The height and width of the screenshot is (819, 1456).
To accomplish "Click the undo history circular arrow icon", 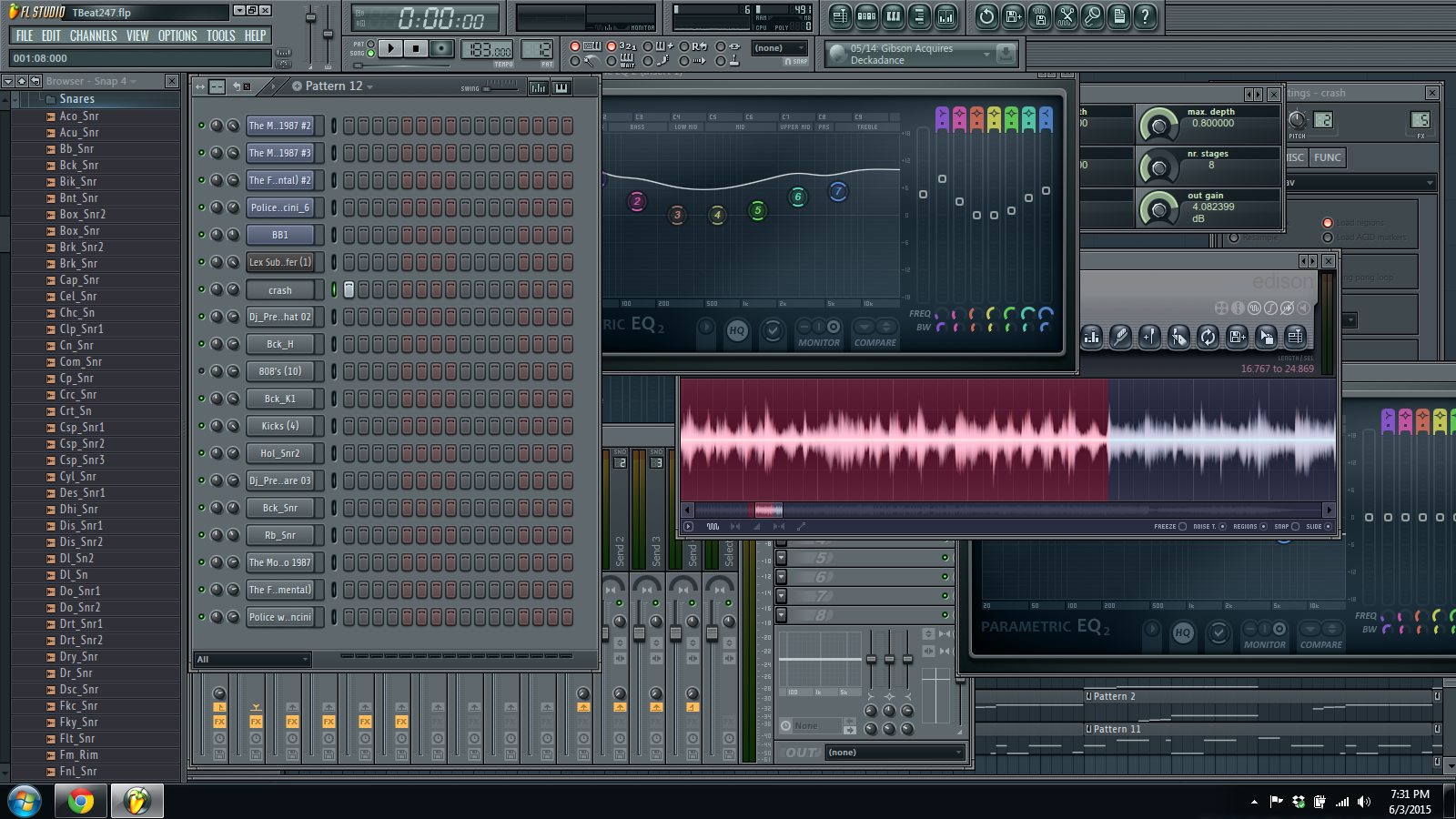I will point(986,16).
